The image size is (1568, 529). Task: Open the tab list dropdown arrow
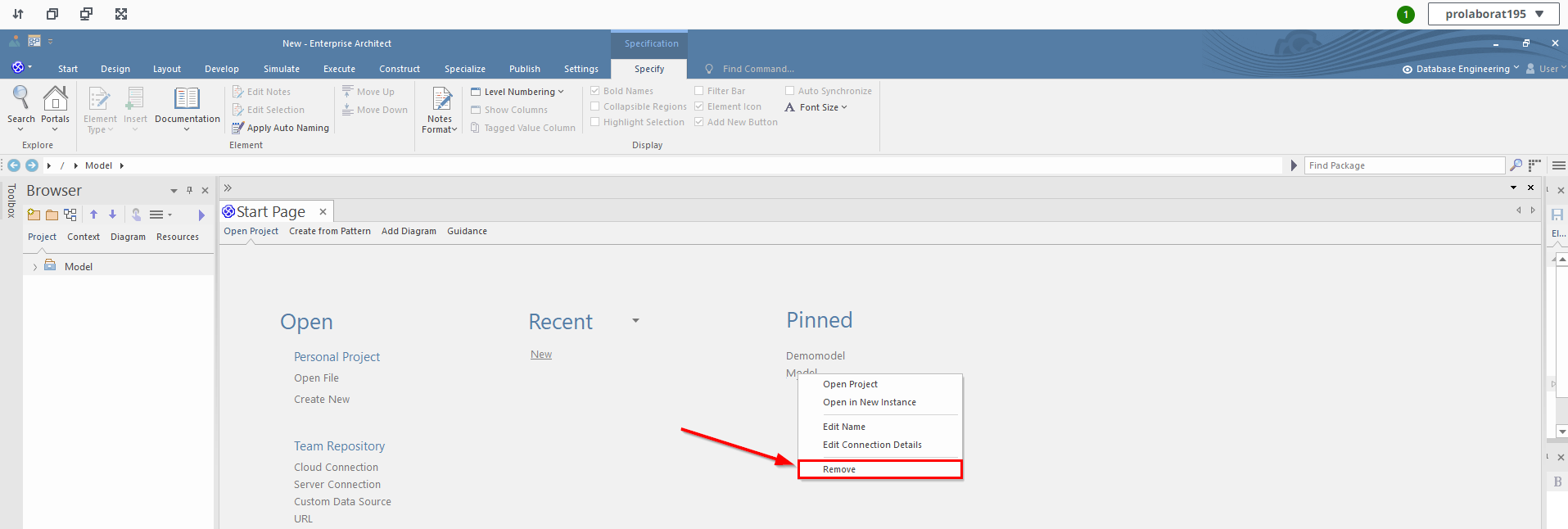pos(1513,188)
